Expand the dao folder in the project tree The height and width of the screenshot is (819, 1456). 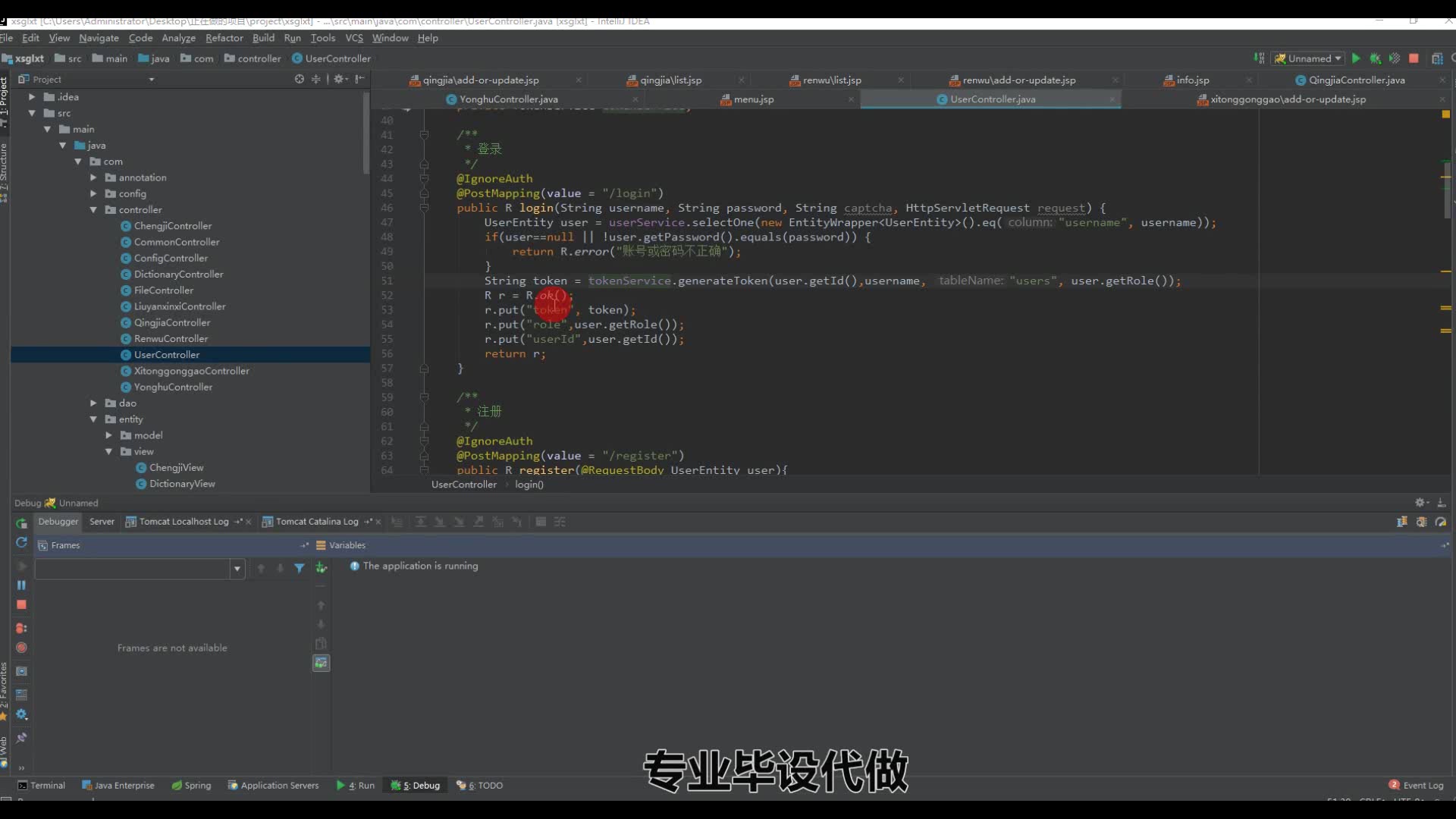click(x=93, y=403)
